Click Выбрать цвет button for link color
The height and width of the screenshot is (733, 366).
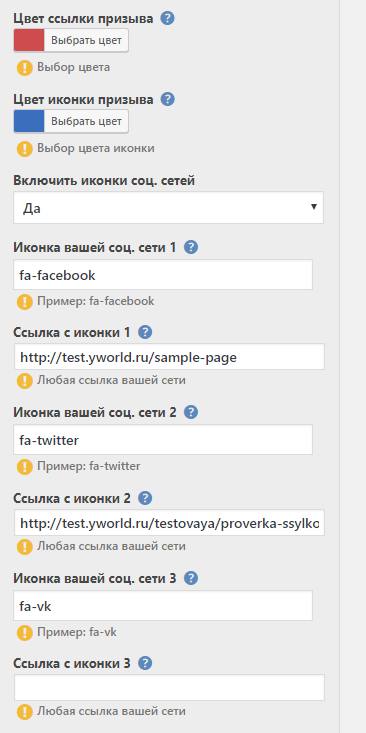point(86,40)
